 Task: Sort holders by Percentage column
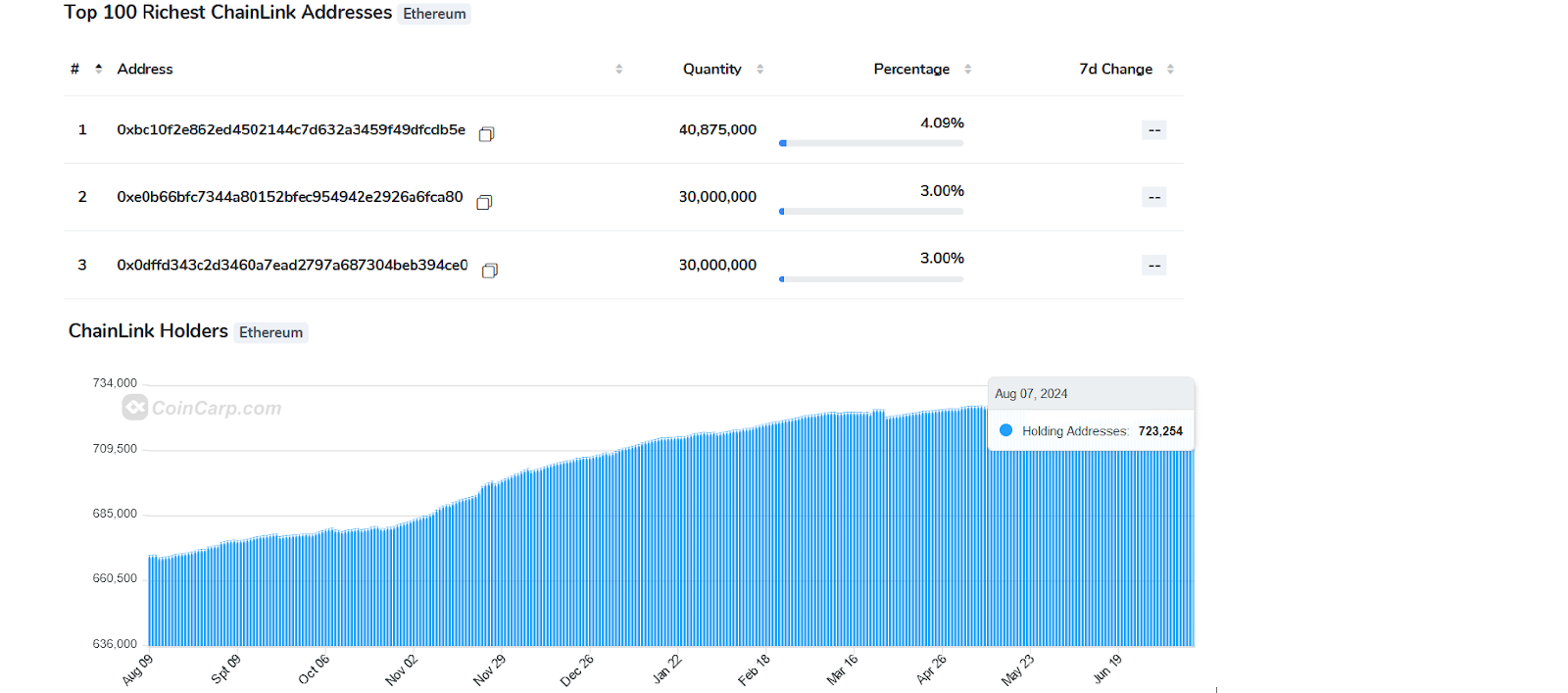[x=967, y=69]
